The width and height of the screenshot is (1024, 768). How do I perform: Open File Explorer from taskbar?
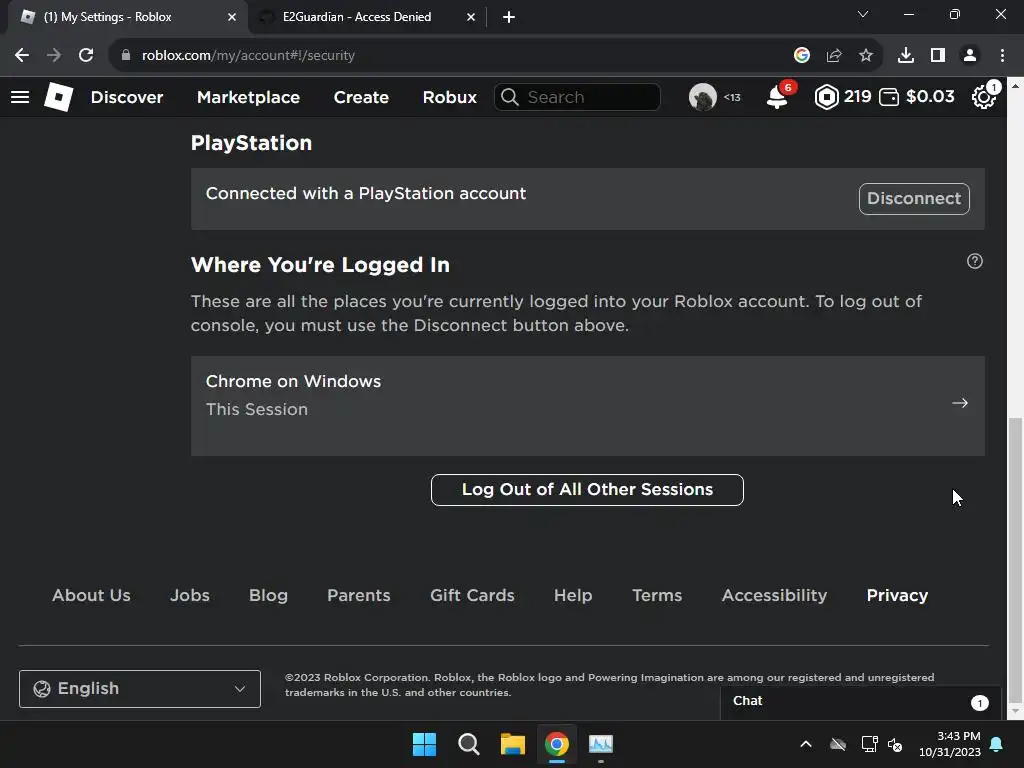click(x=513, y=744)
